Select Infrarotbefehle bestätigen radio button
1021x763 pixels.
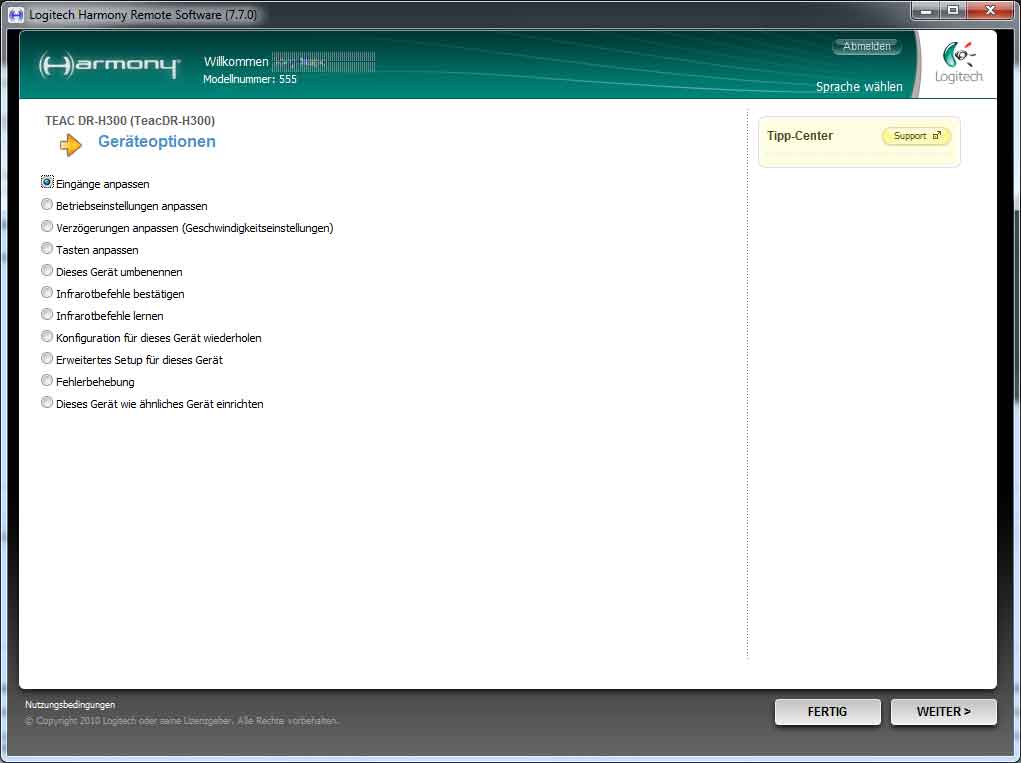[47, 293]
